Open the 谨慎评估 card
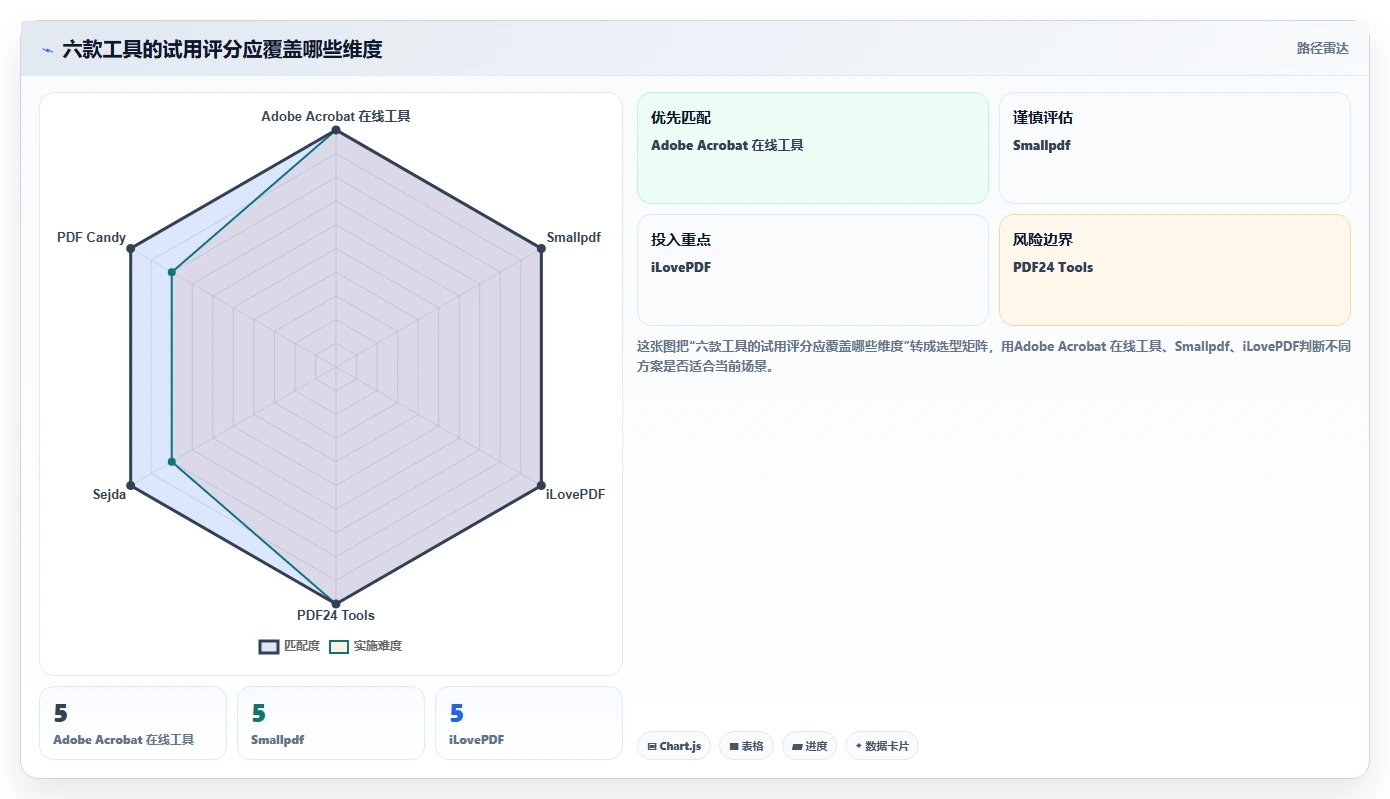This screenshot has height=799, width=1390. (1174, 148)
